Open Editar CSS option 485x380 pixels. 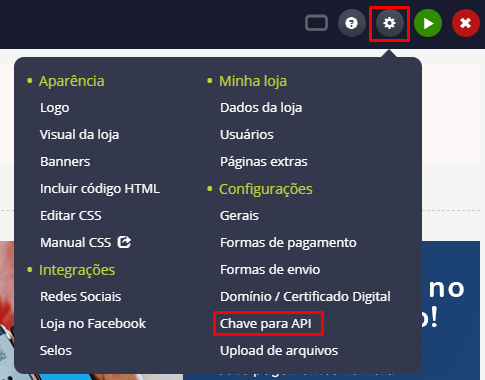point(71,216)
